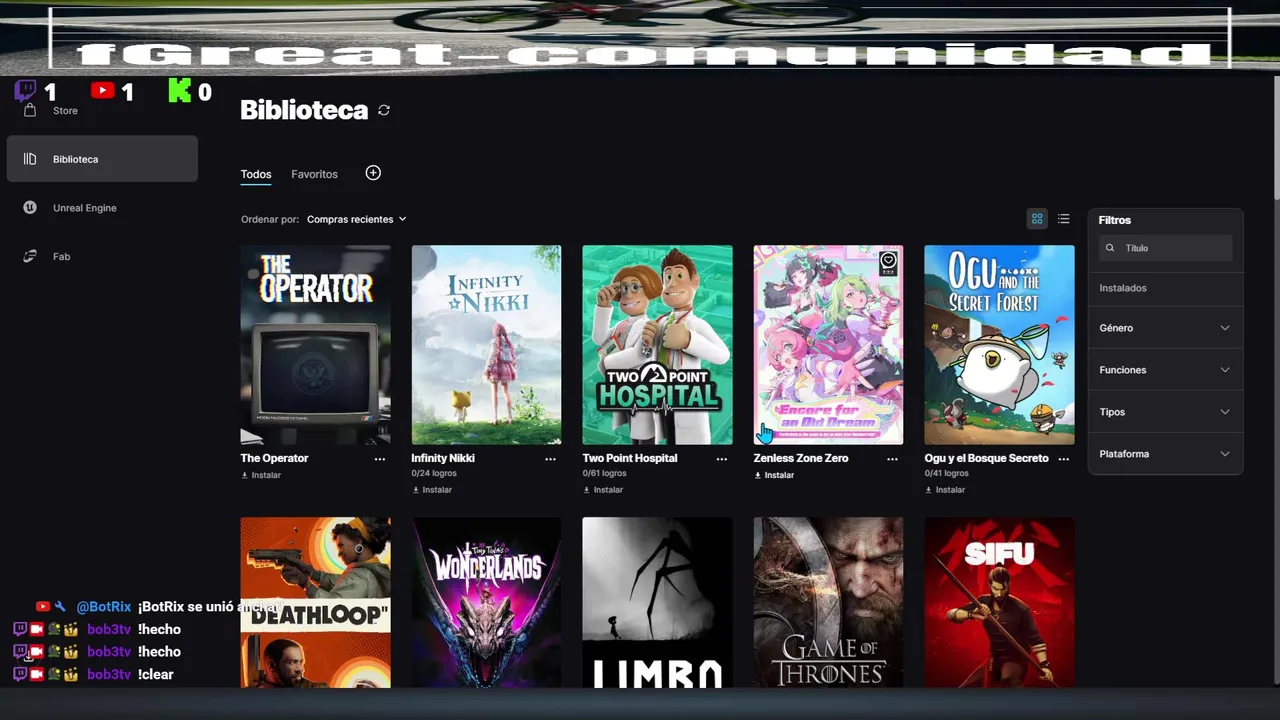Click the search magnifier icon in Filtros
The height and width of the screenshot is (720, 1280).
pos(1110,248)
